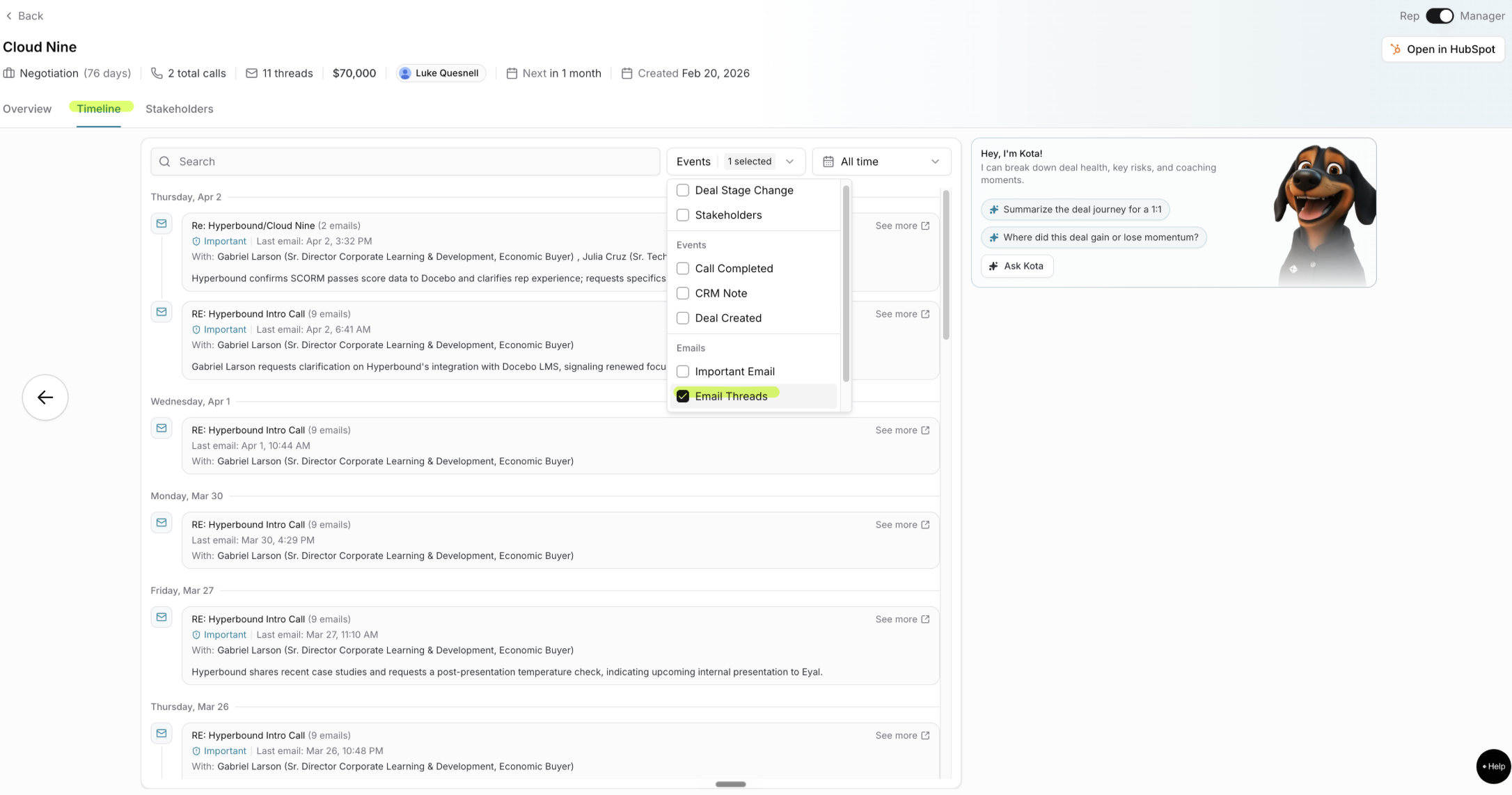Click See more on Apr 2, 6:41 AM thread
The height and width of the screenshot is (795, 1512).
point(902,314)
